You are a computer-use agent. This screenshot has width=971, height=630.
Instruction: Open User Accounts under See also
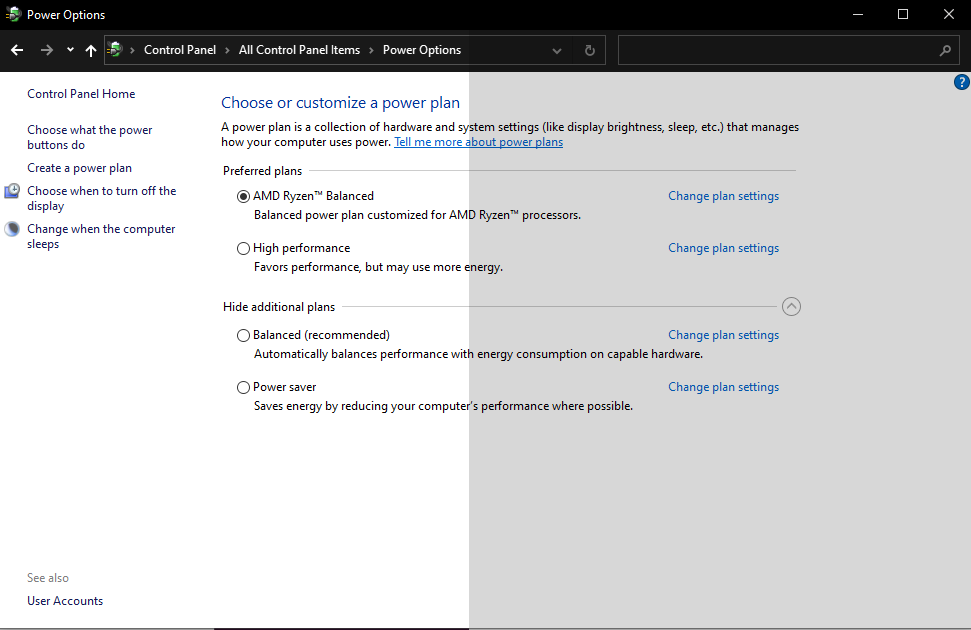(x=65, y=601)
